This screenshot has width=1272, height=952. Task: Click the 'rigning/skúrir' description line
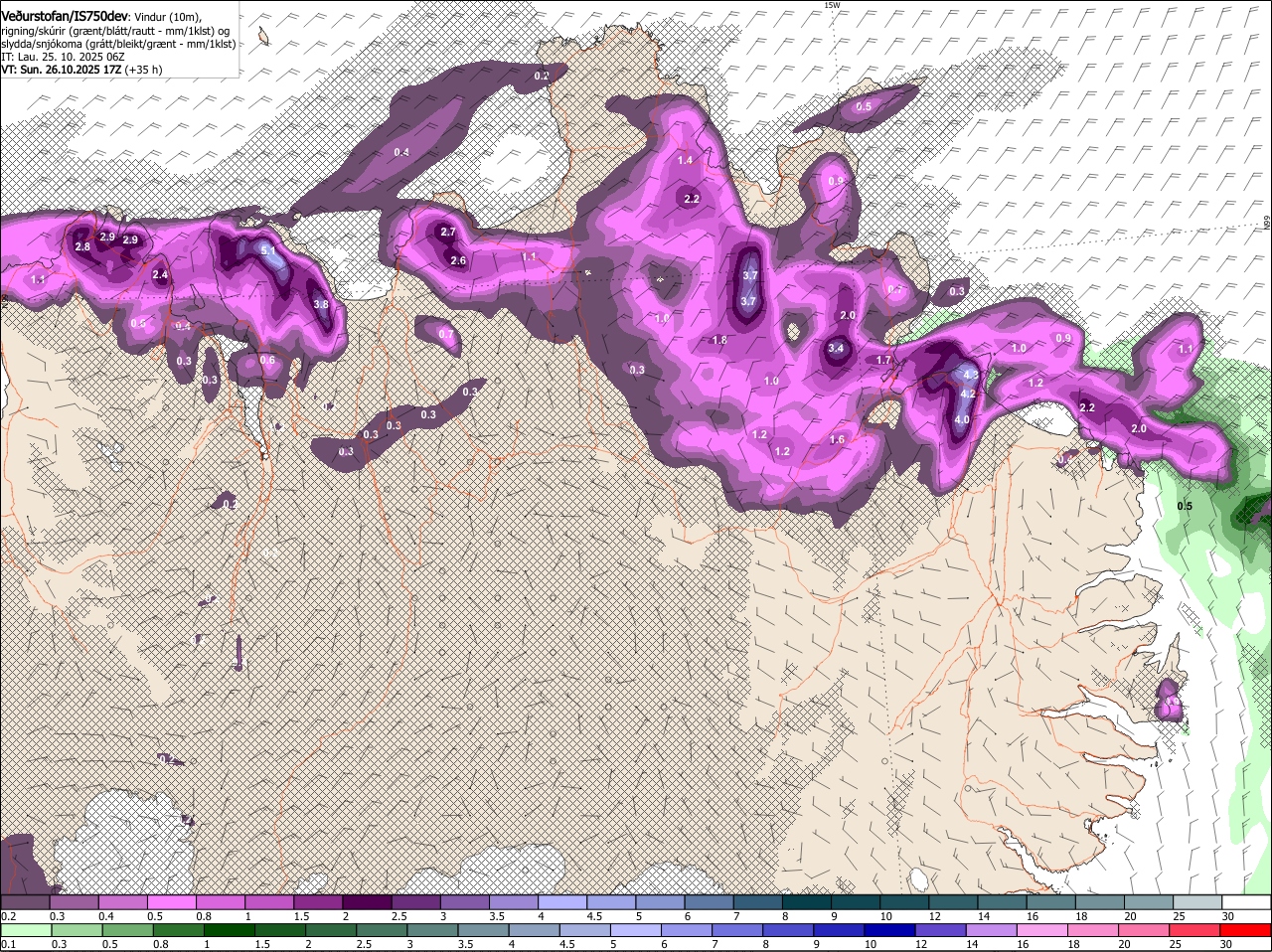(116, 31)
